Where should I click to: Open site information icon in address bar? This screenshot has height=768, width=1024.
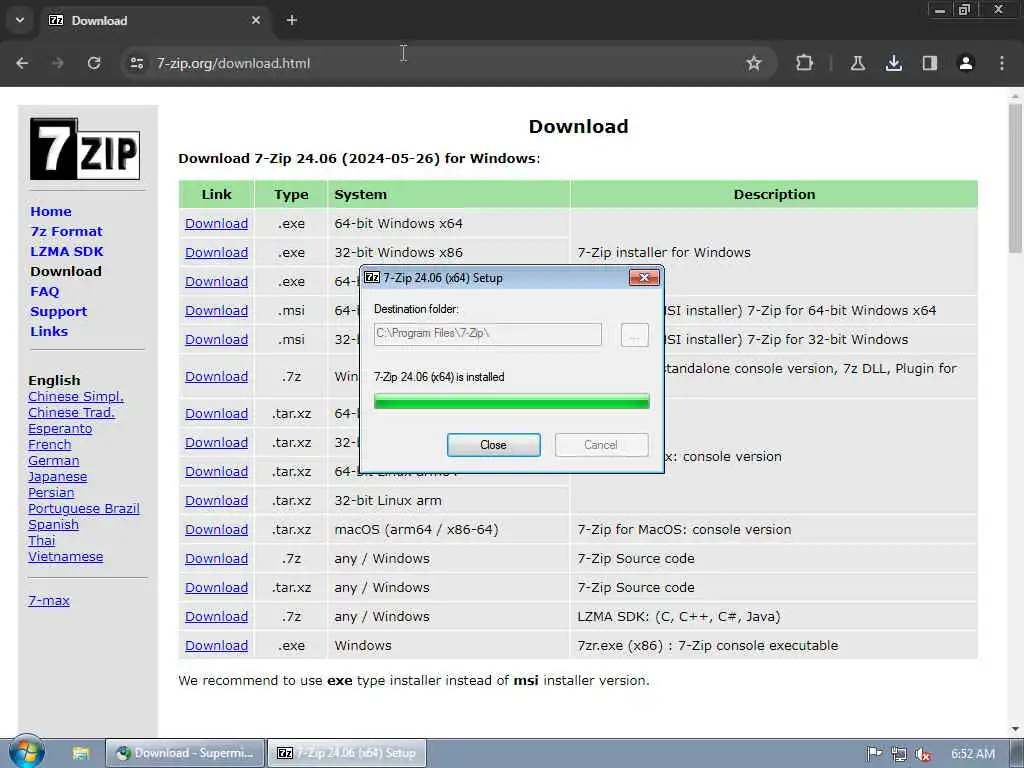136,63
